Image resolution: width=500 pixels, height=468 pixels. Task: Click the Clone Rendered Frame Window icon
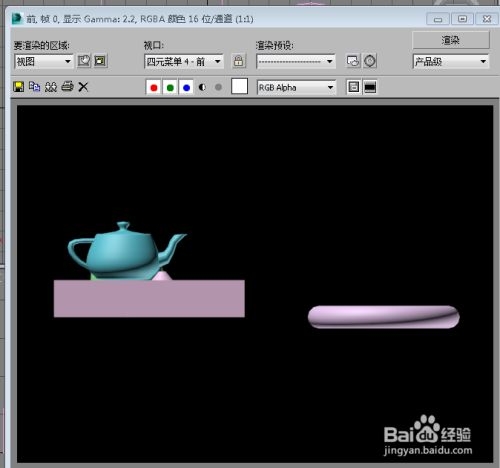point(51,87)
